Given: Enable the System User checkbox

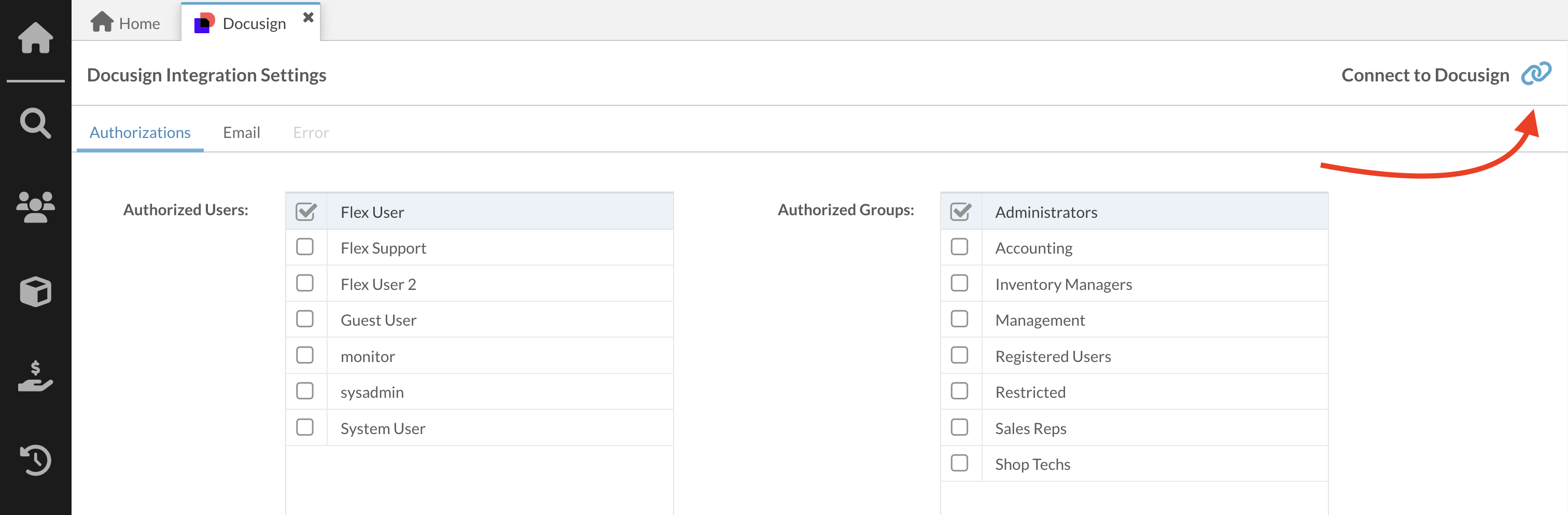Looking at the screenshot, I should (305, 427).
